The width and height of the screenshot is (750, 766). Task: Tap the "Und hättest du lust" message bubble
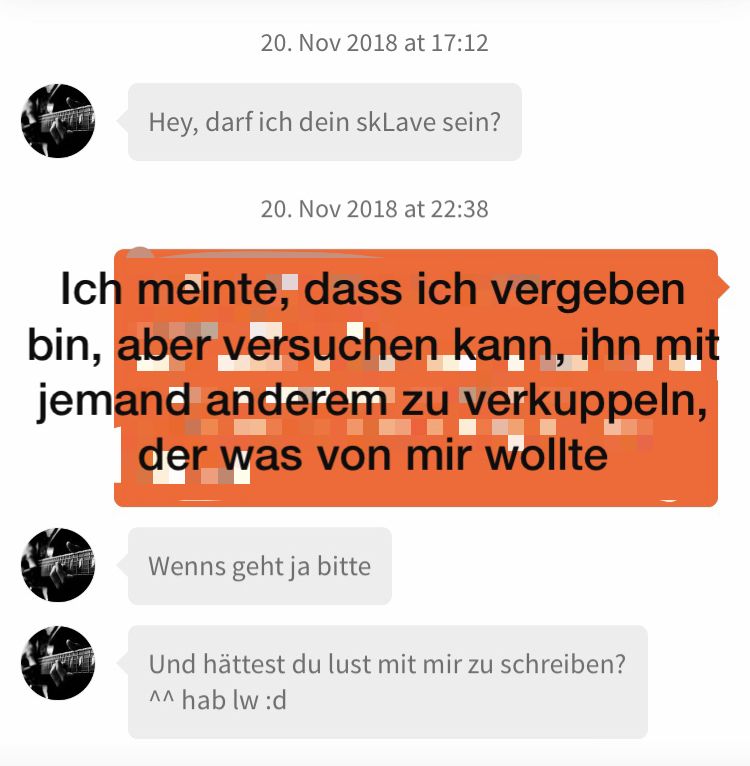[x=388, y=682]
